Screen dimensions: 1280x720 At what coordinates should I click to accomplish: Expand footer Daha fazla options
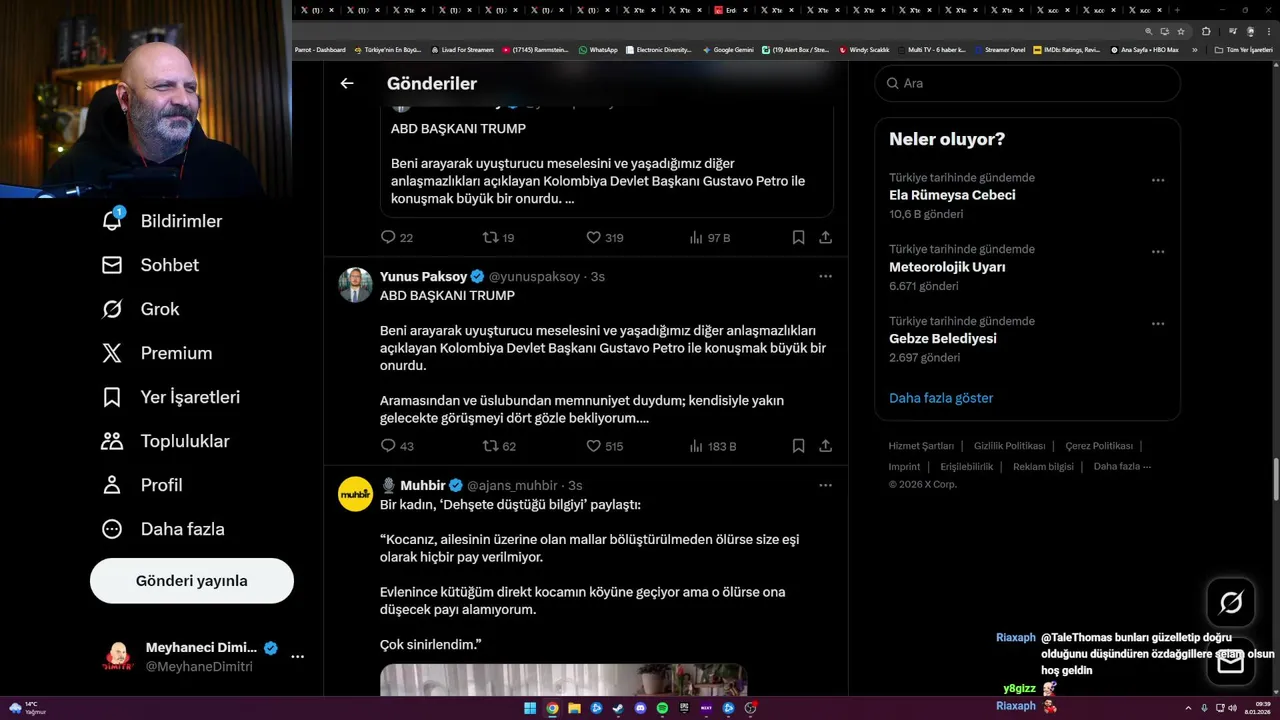coord(1122,466)
